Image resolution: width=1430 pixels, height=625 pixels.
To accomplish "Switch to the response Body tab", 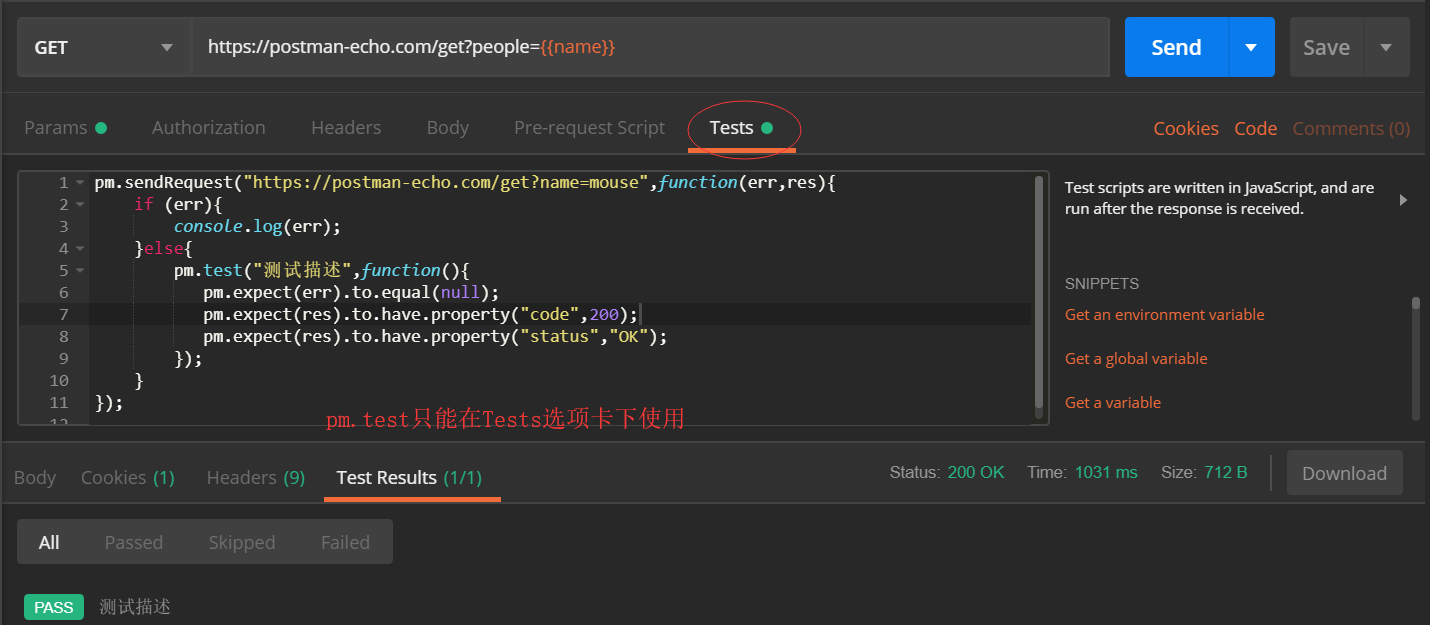I will (35, 478).
